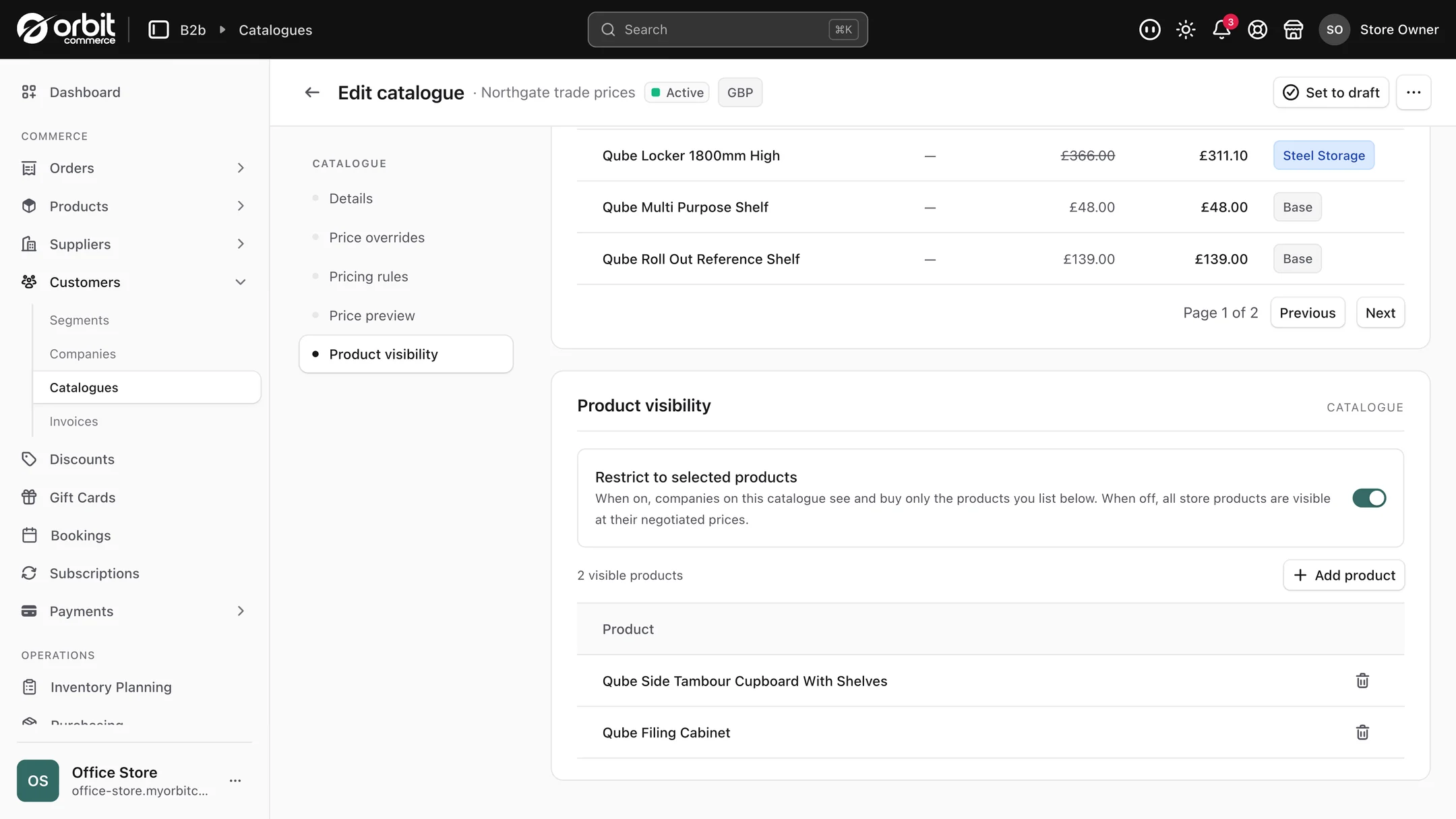Go to Previous page of prices
This screenshot has width=1456, height=819.
(x=1307, y=313)
